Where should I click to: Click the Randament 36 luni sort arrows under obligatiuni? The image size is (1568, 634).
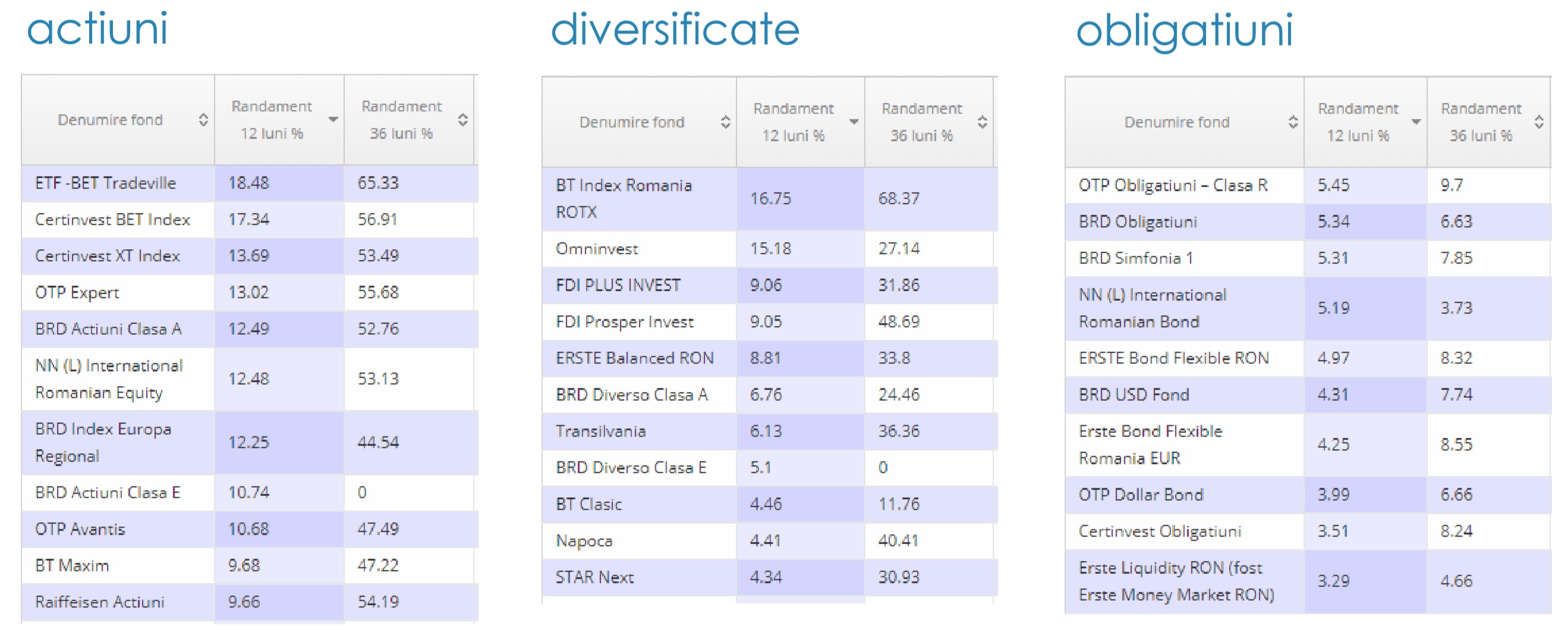coord(1539,122)
